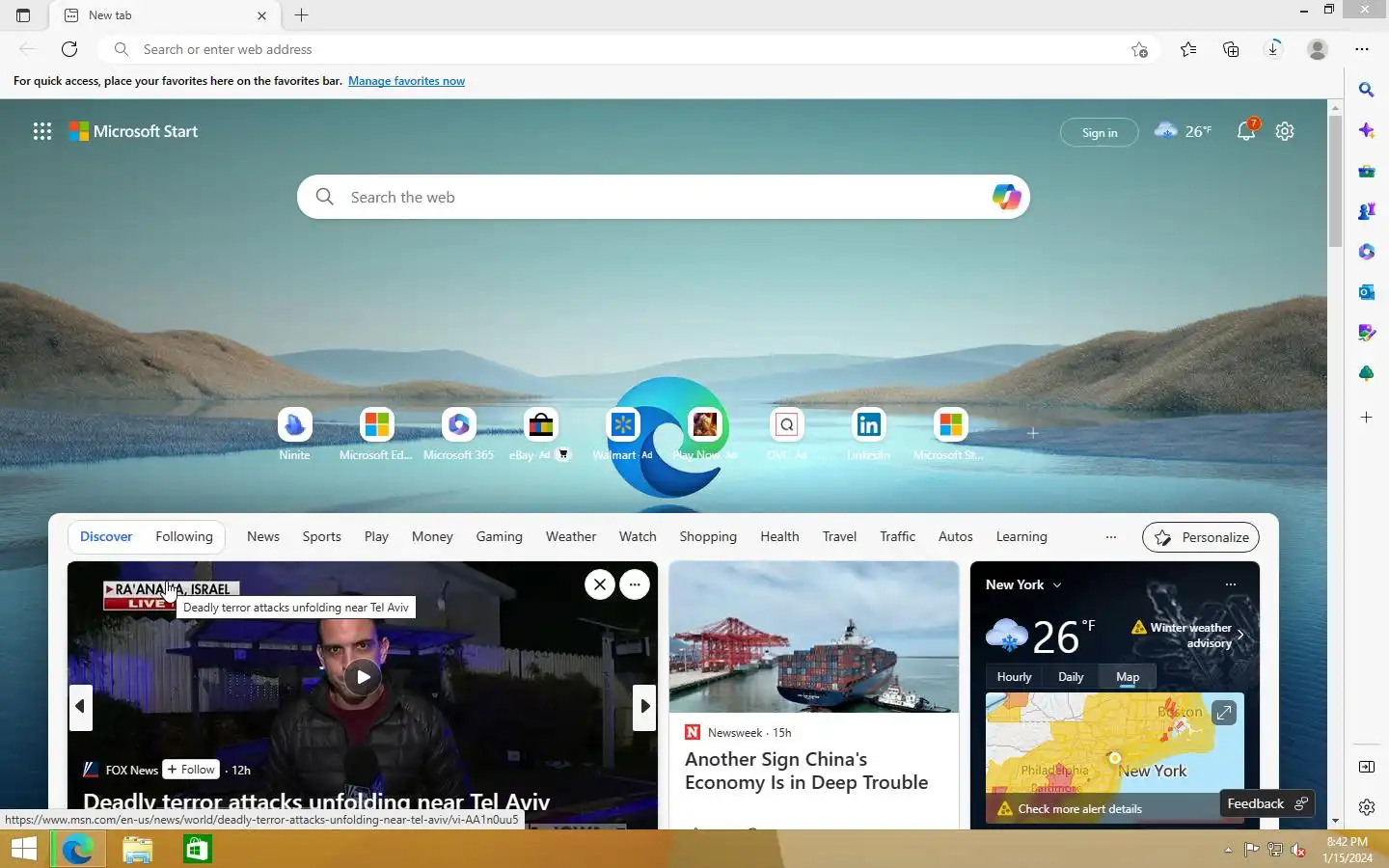Click the Copilot icon in search box

(1006, 197)
